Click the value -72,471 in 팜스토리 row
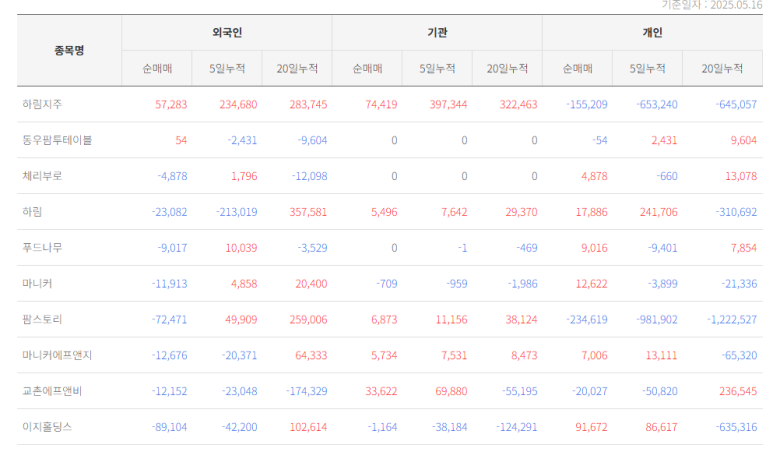The image size is (773, 459). 169,319
